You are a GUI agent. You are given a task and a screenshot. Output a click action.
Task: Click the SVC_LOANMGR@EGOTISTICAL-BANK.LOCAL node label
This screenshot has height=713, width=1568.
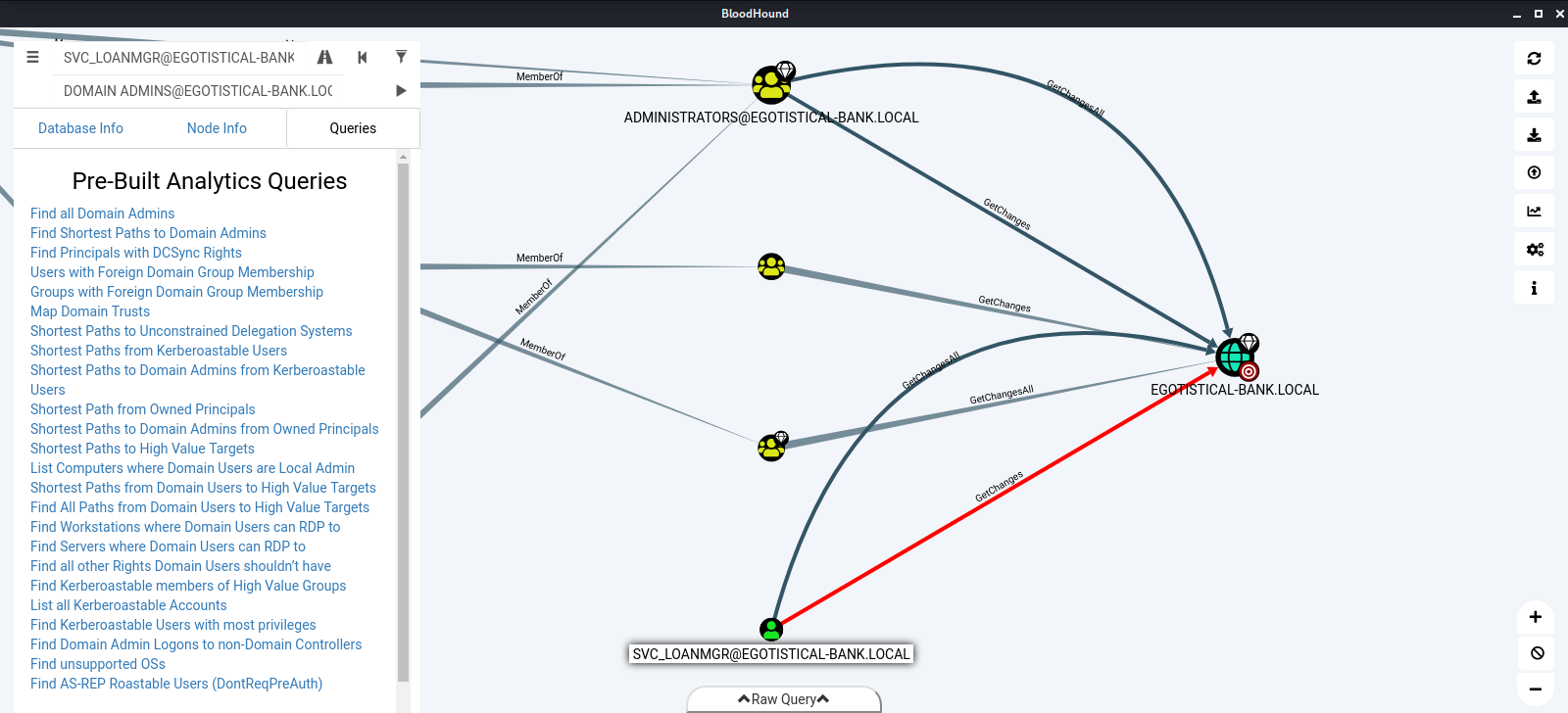pos(771,654)
